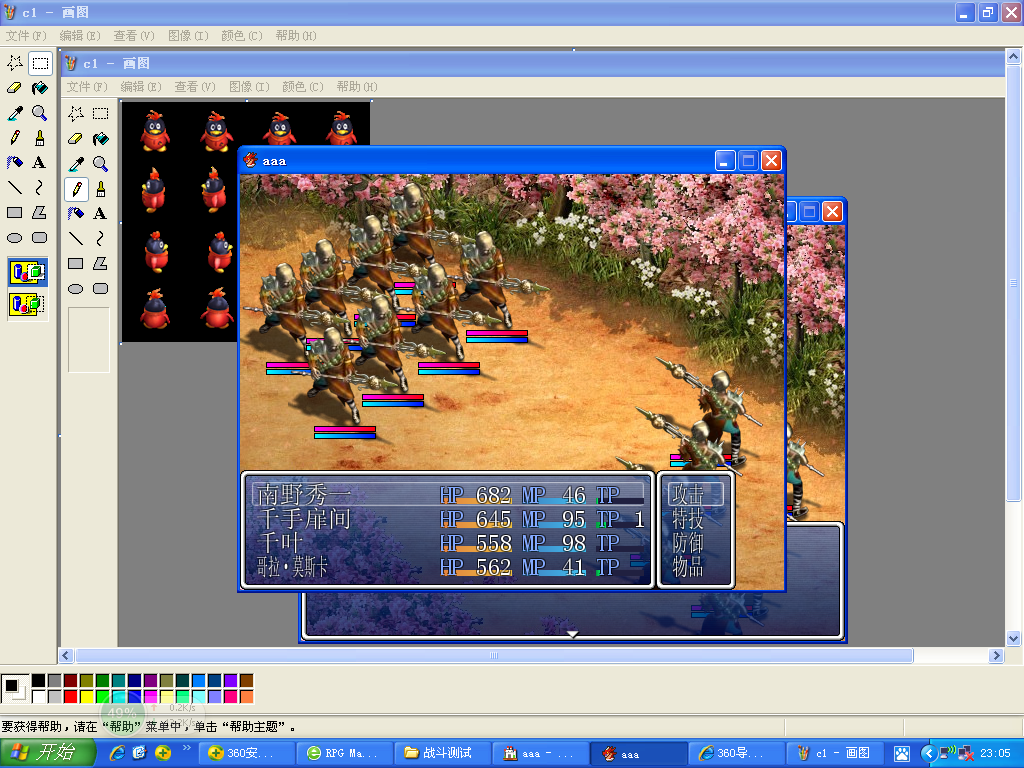1024x768 pixels.
Task: Click the 千手扉间 row in the battle status panel
Action: [x=449, y=519]
